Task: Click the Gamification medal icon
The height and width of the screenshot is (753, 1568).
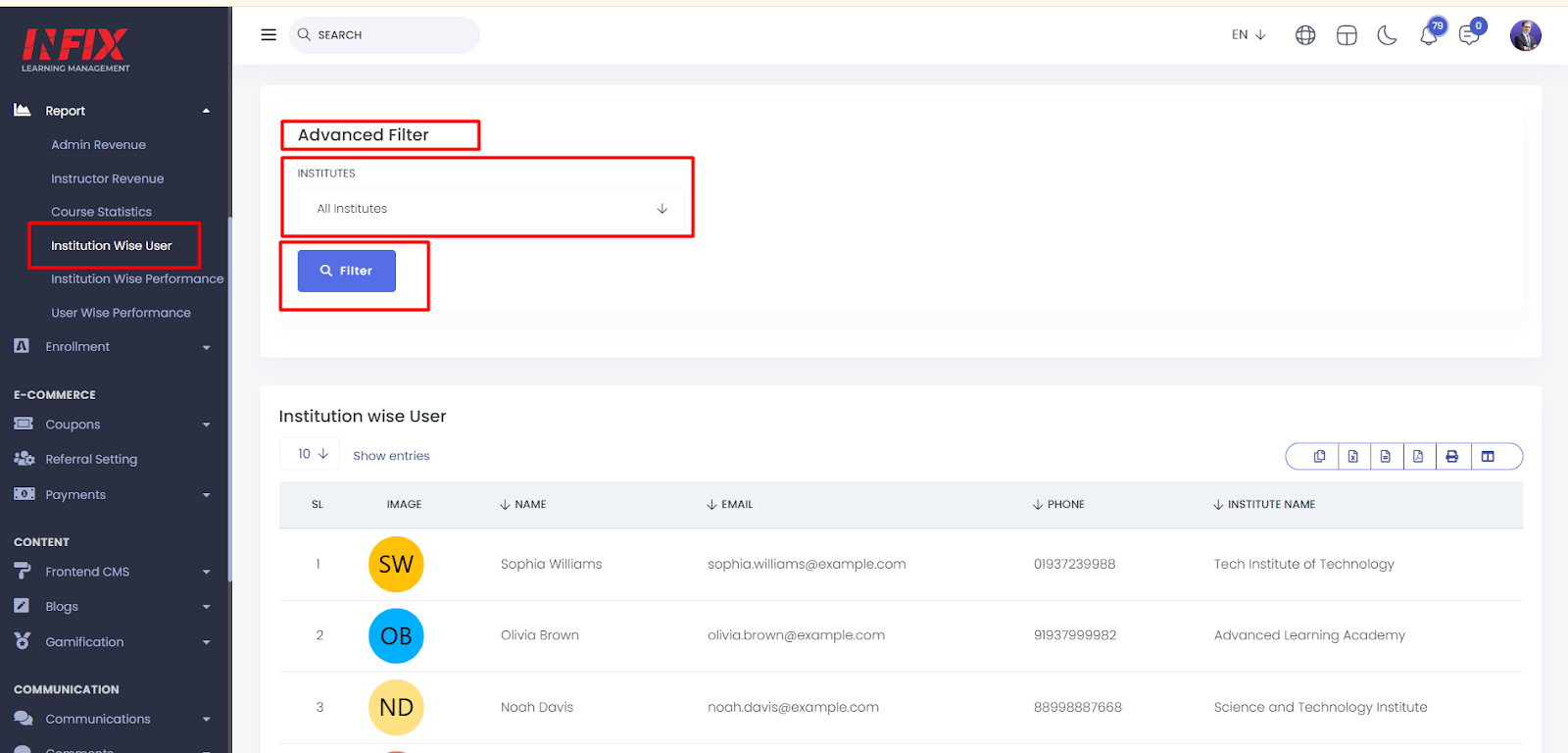Action: point(23,641)
